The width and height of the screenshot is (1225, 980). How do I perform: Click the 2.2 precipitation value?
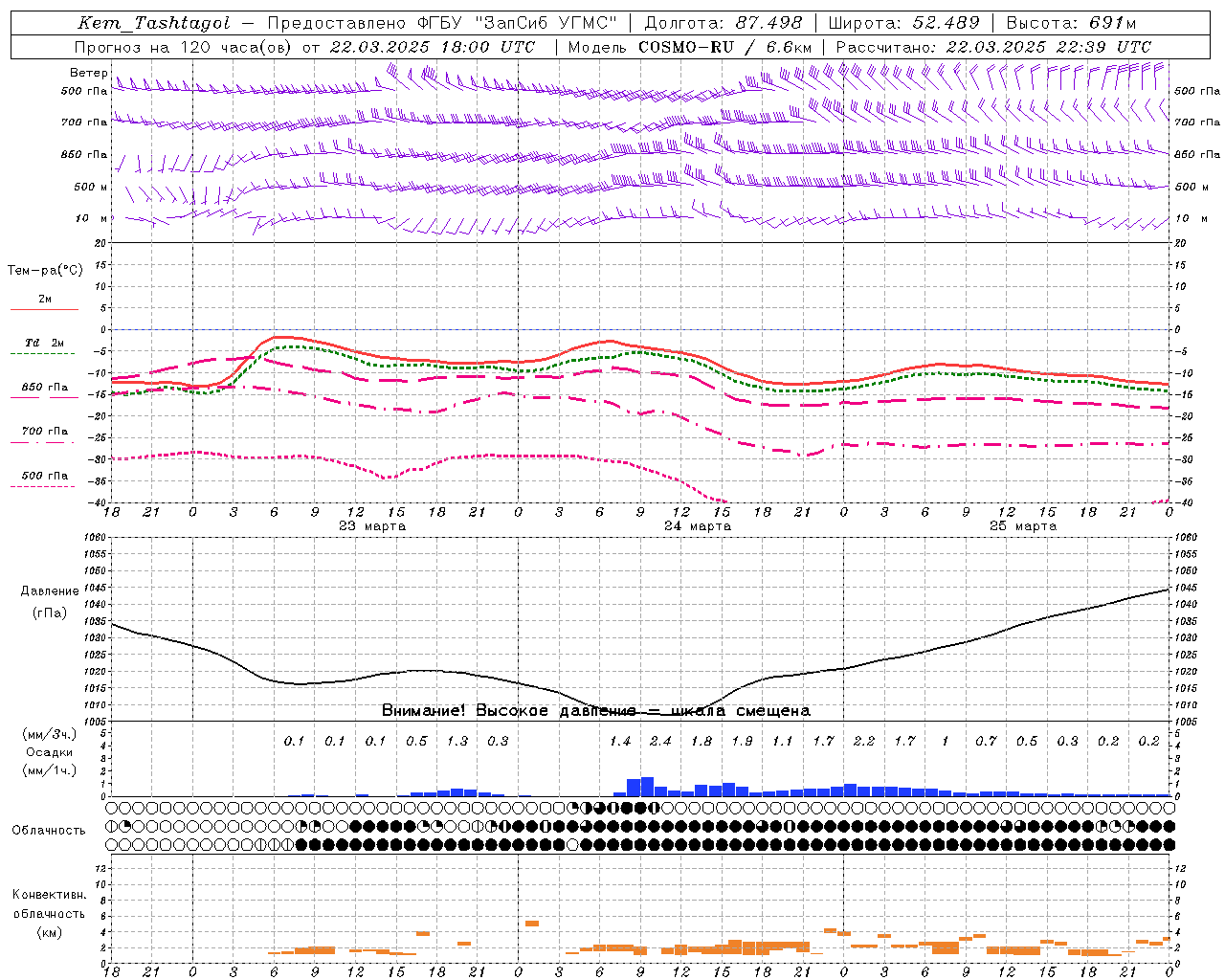click(864, 741)
